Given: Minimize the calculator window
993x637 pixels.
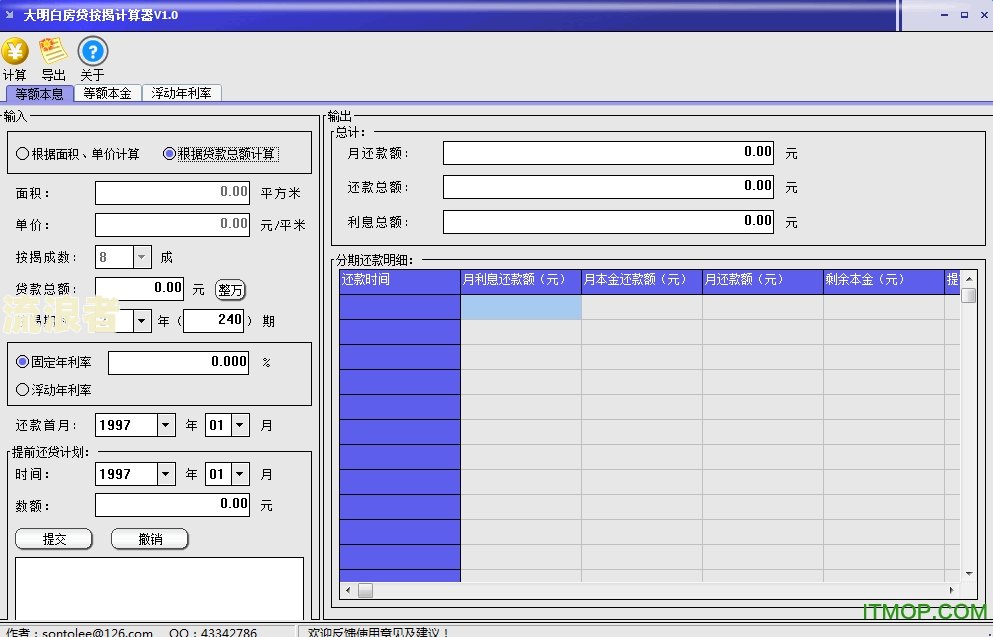Looking at the screenshot, I should (x=944, y=15).
